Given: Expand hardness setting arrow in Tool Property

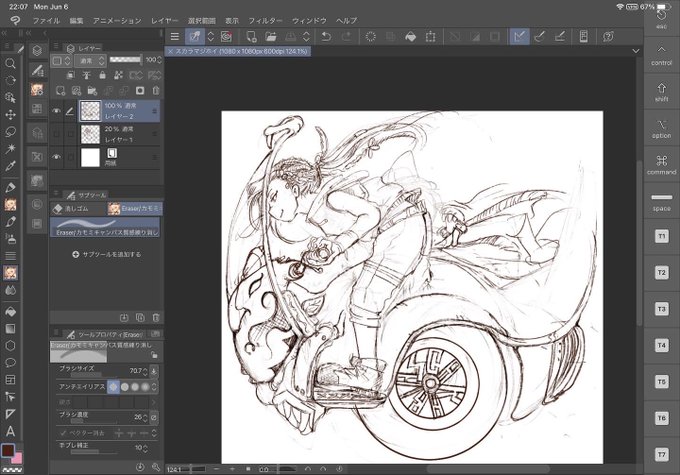Looking at the screenshot, I should [153, 402].
